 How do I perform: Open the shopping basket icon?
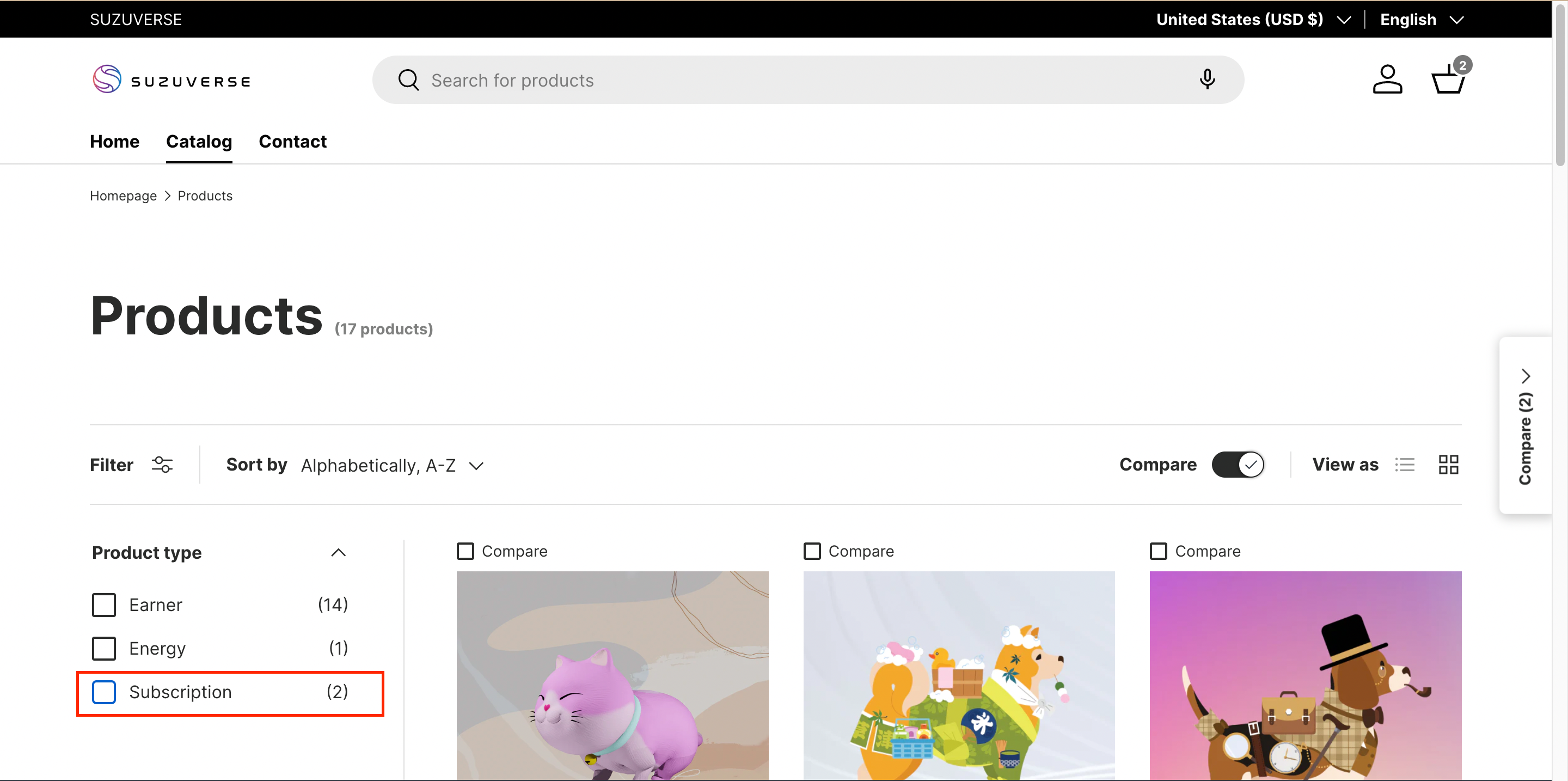point(1448,80)
